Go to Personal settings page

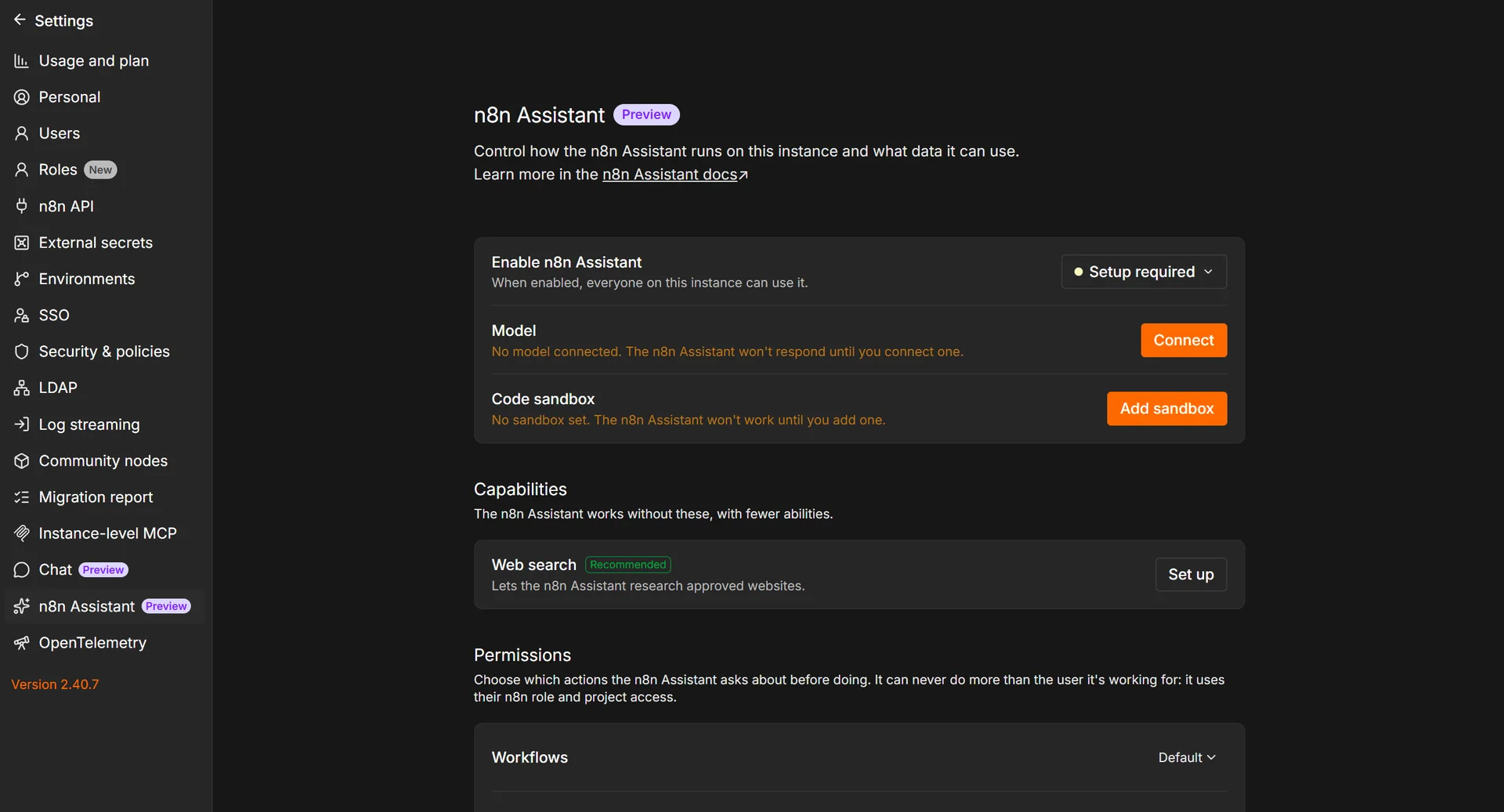tap(105, 97)
